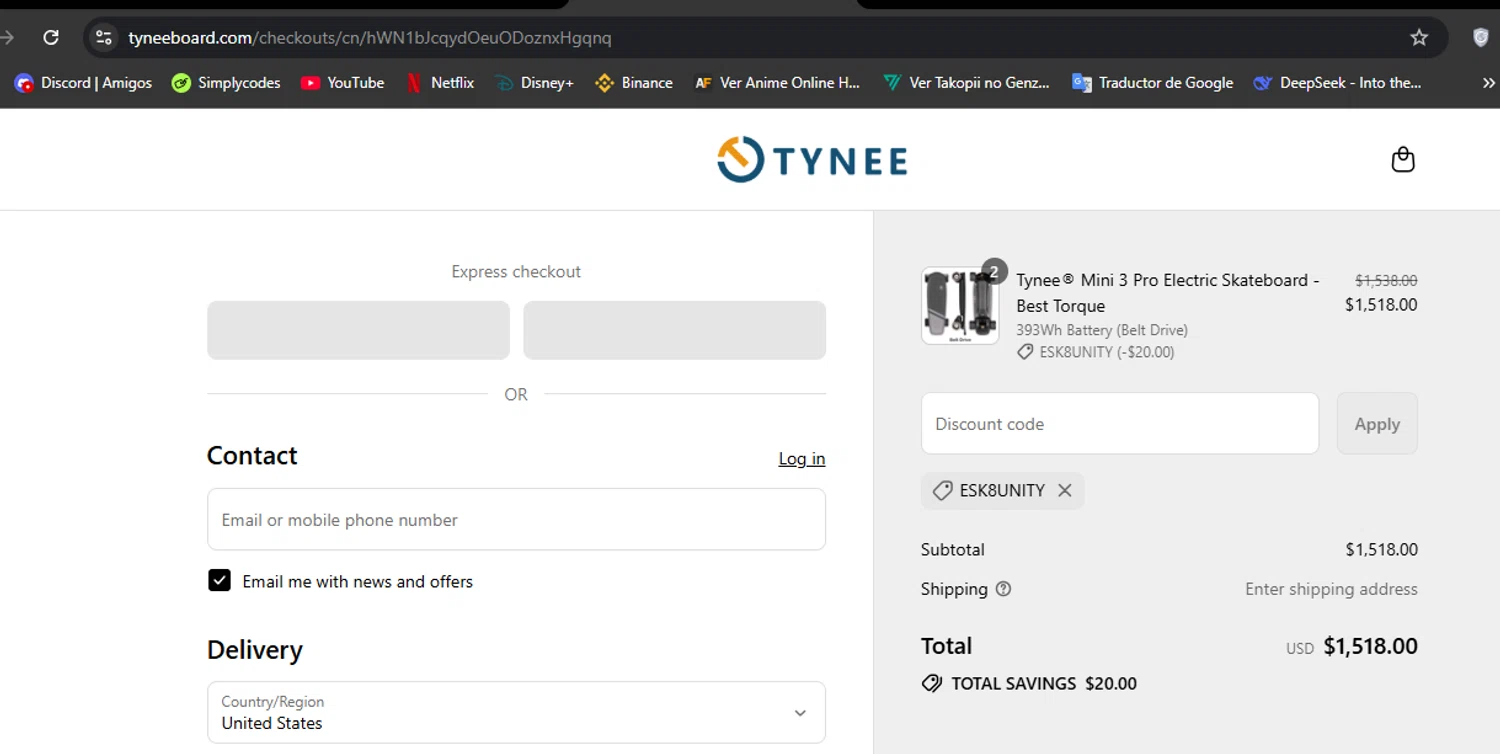
Task: Open the Simplycodes bookmark
Action: [226, 83]
